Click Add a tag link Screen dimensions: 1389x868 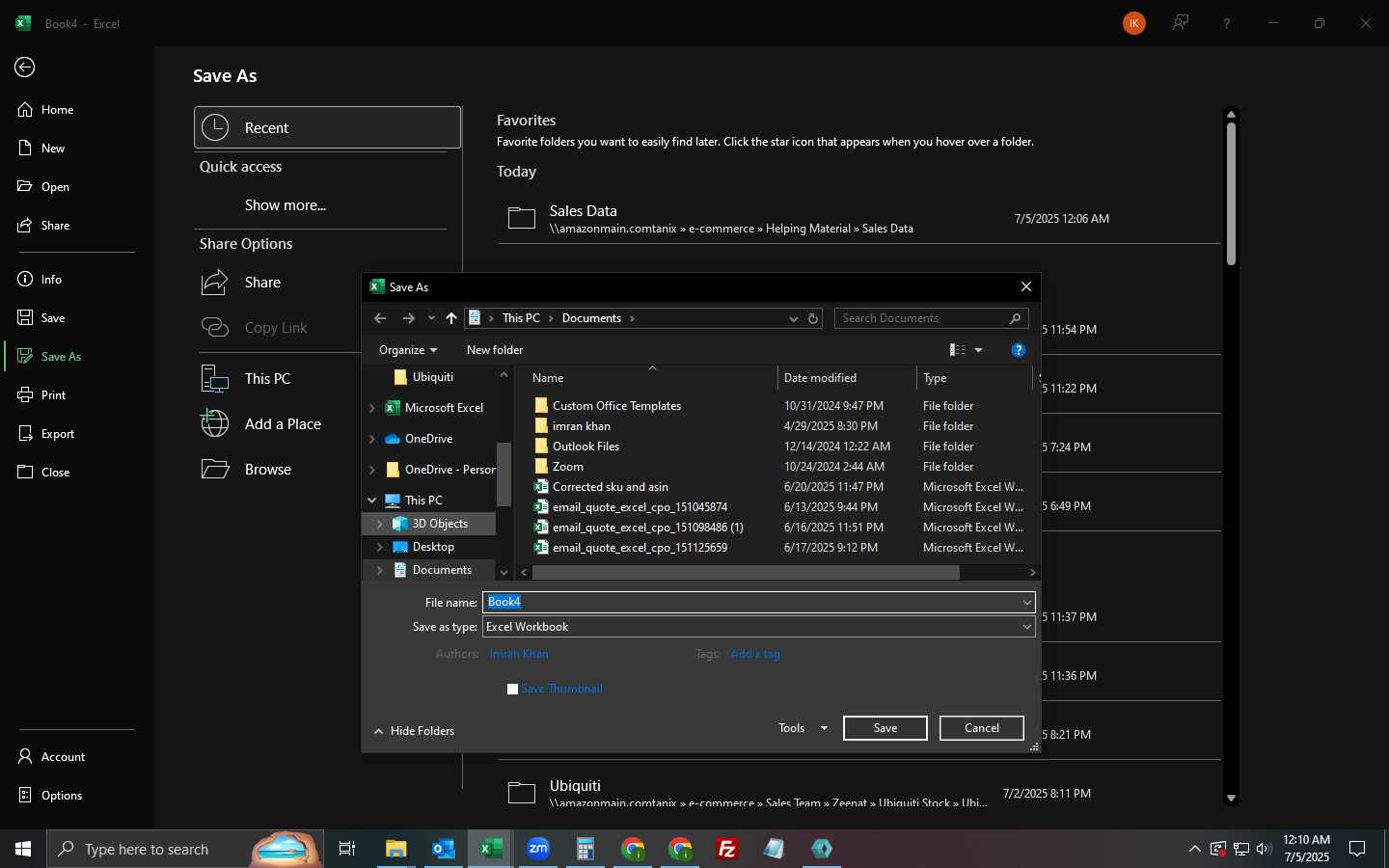(755, 654)
